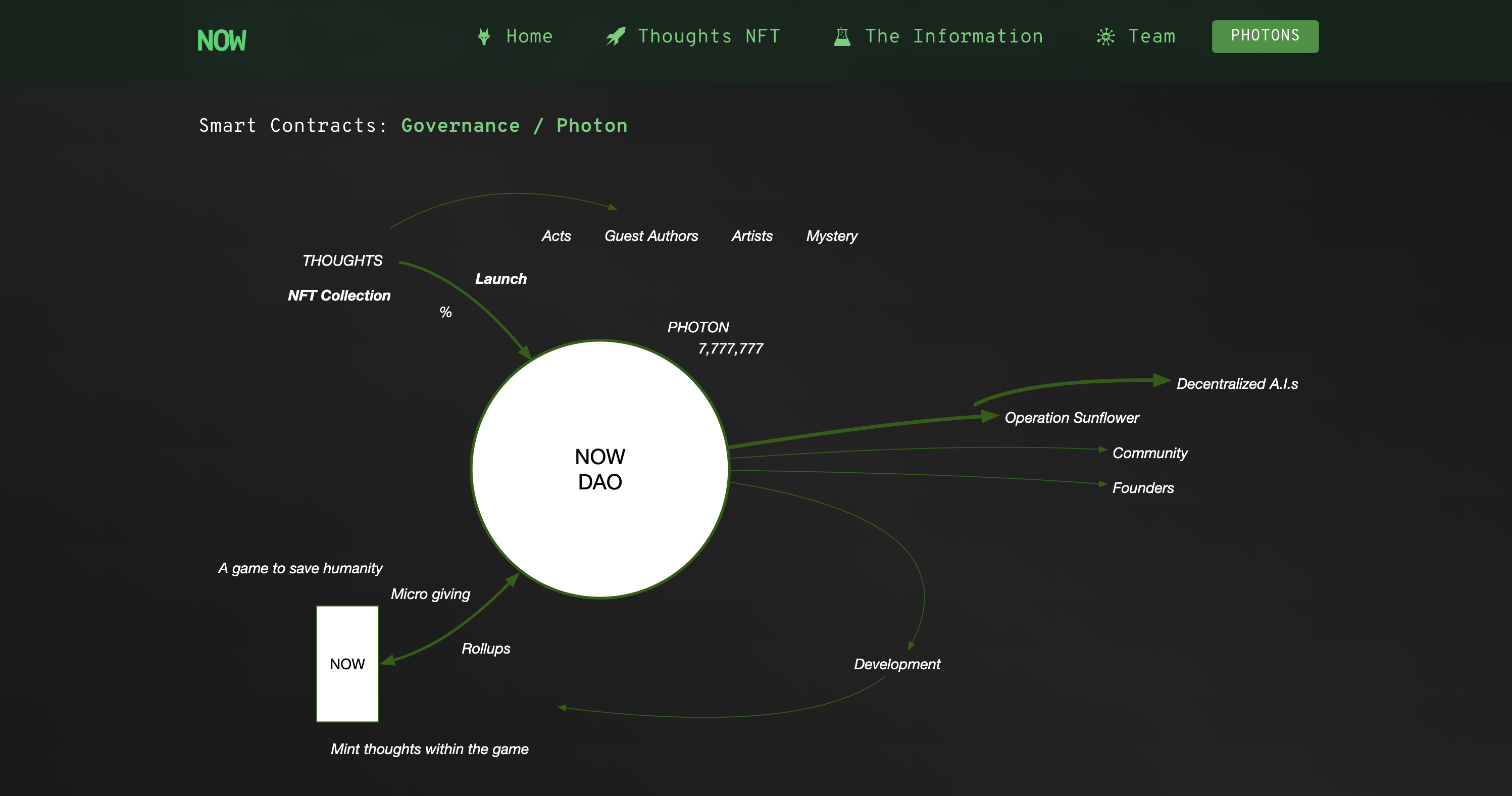This screenshot has height=796, width=1512.
Task: Follow the Photon contract link
Action: [x=592, y=126]
